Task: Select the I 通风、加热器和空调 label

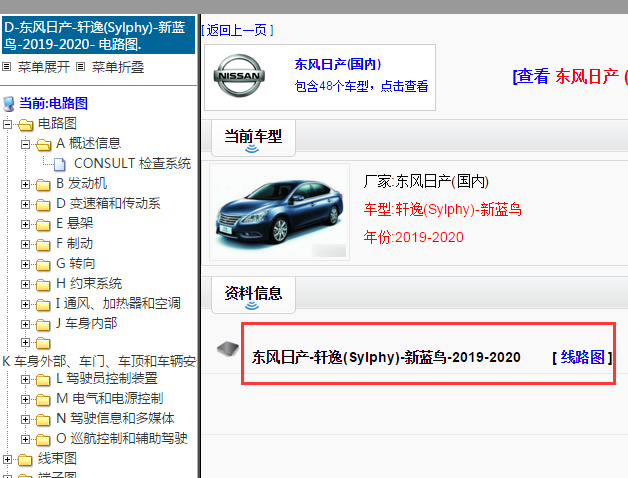Action: pos(118,304)
